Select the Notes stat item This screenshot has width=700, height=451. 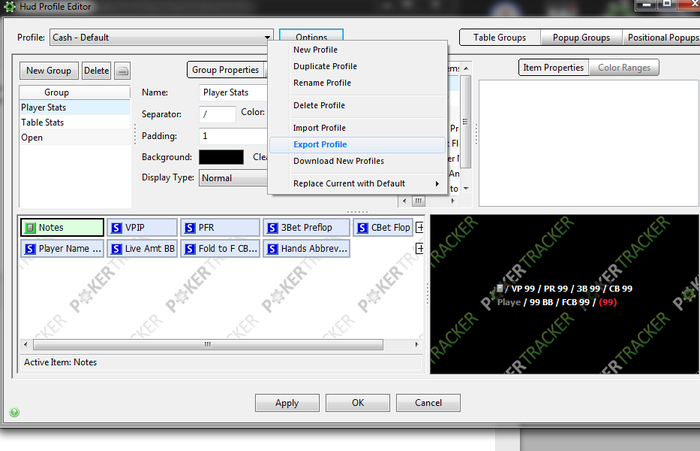[x=62, y=227]
